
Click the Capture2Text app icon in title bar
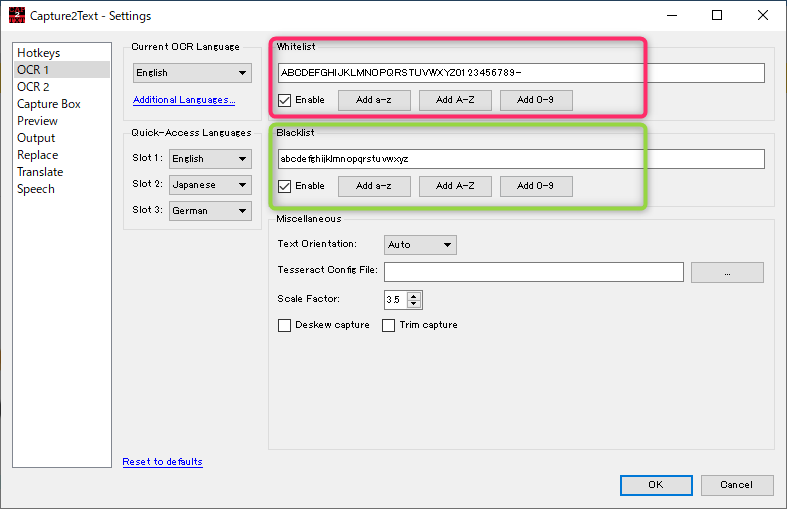(16, 16)
